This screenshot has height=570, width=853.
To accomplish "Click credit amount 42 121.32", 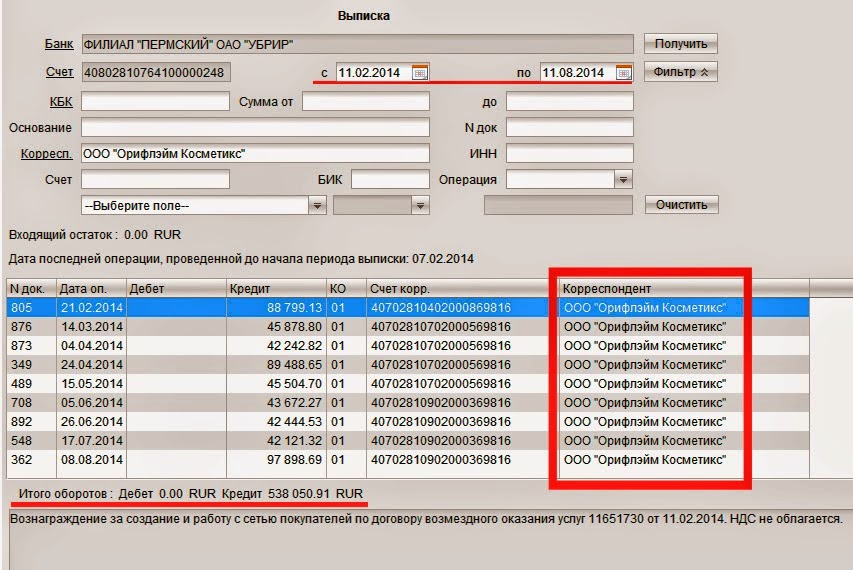I will point(294,441).
